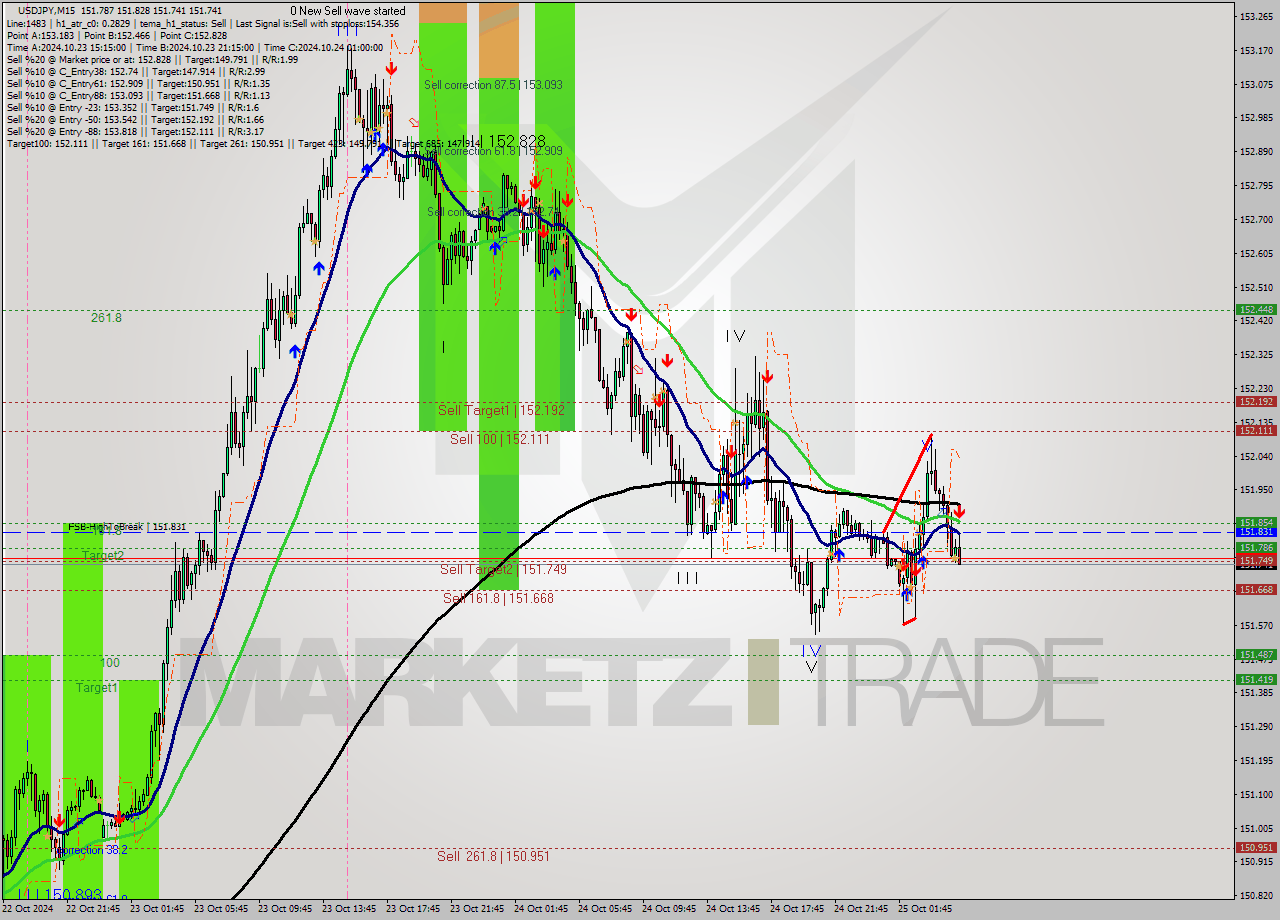Viewport: 1280px width, 920px height.
Task: Click the green 151.419 price tag
Action: 1256,680
